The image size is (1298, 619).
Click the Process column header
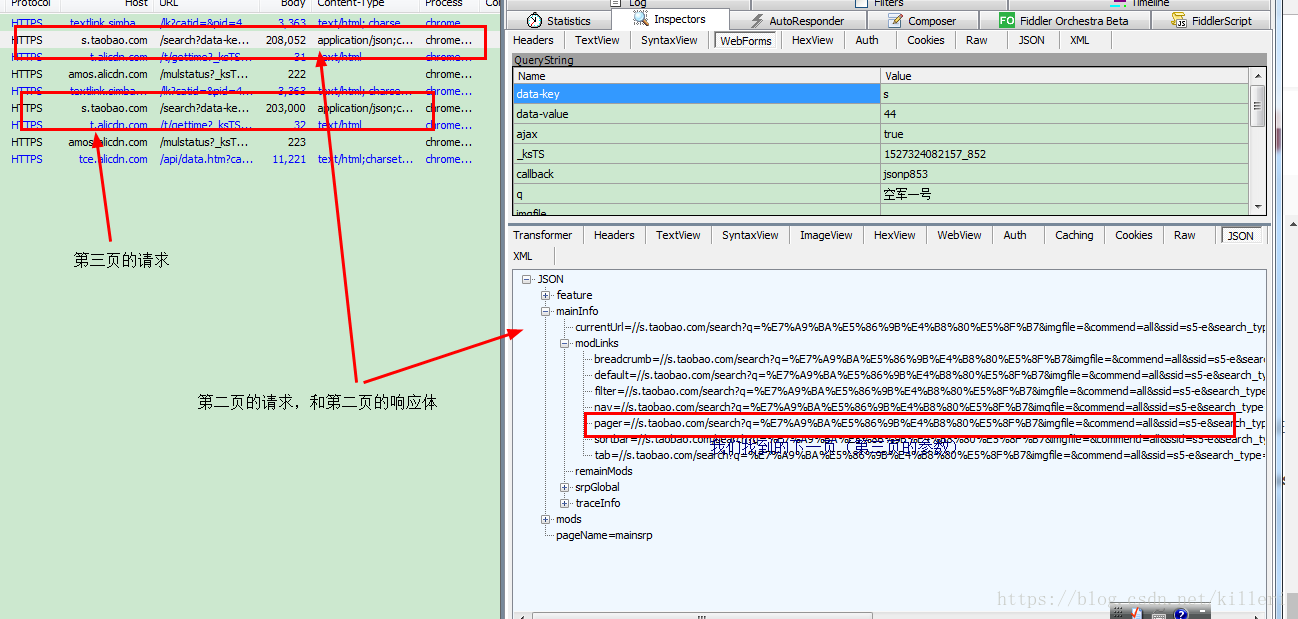[448, 4]
